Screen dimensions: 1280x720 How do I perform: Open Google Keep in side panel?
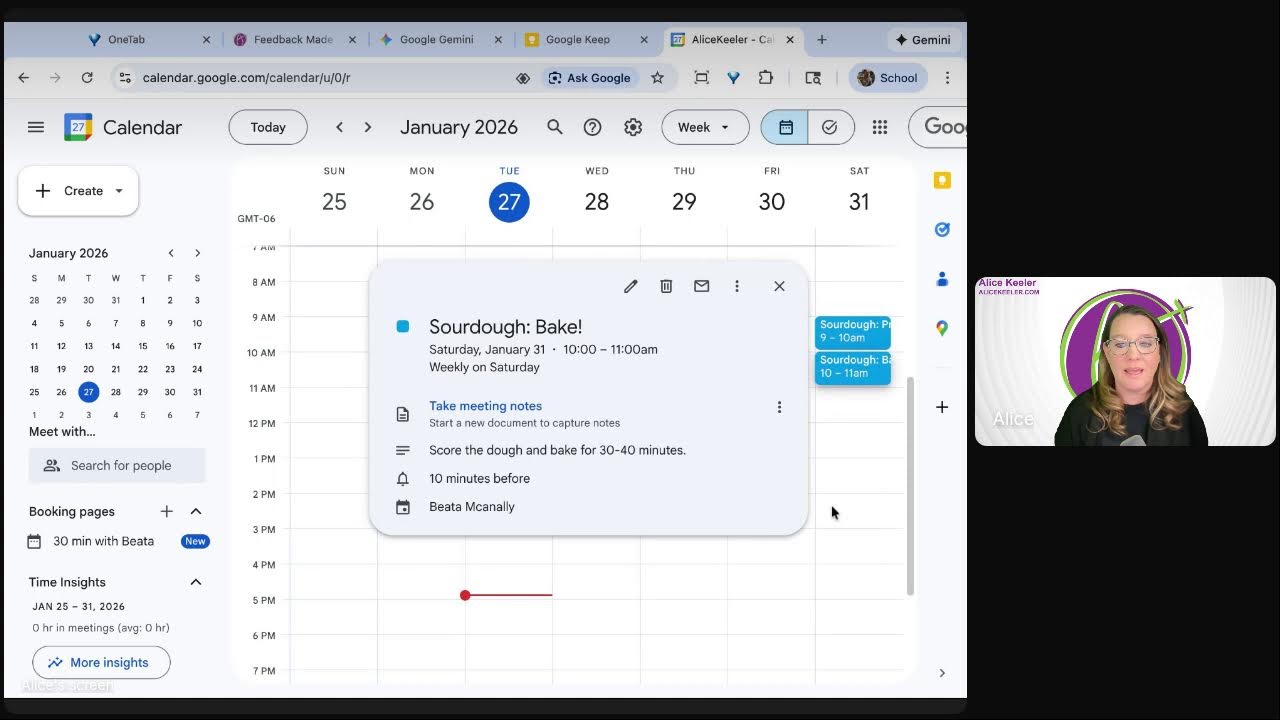pyautogui.click(x=942, y=180)
